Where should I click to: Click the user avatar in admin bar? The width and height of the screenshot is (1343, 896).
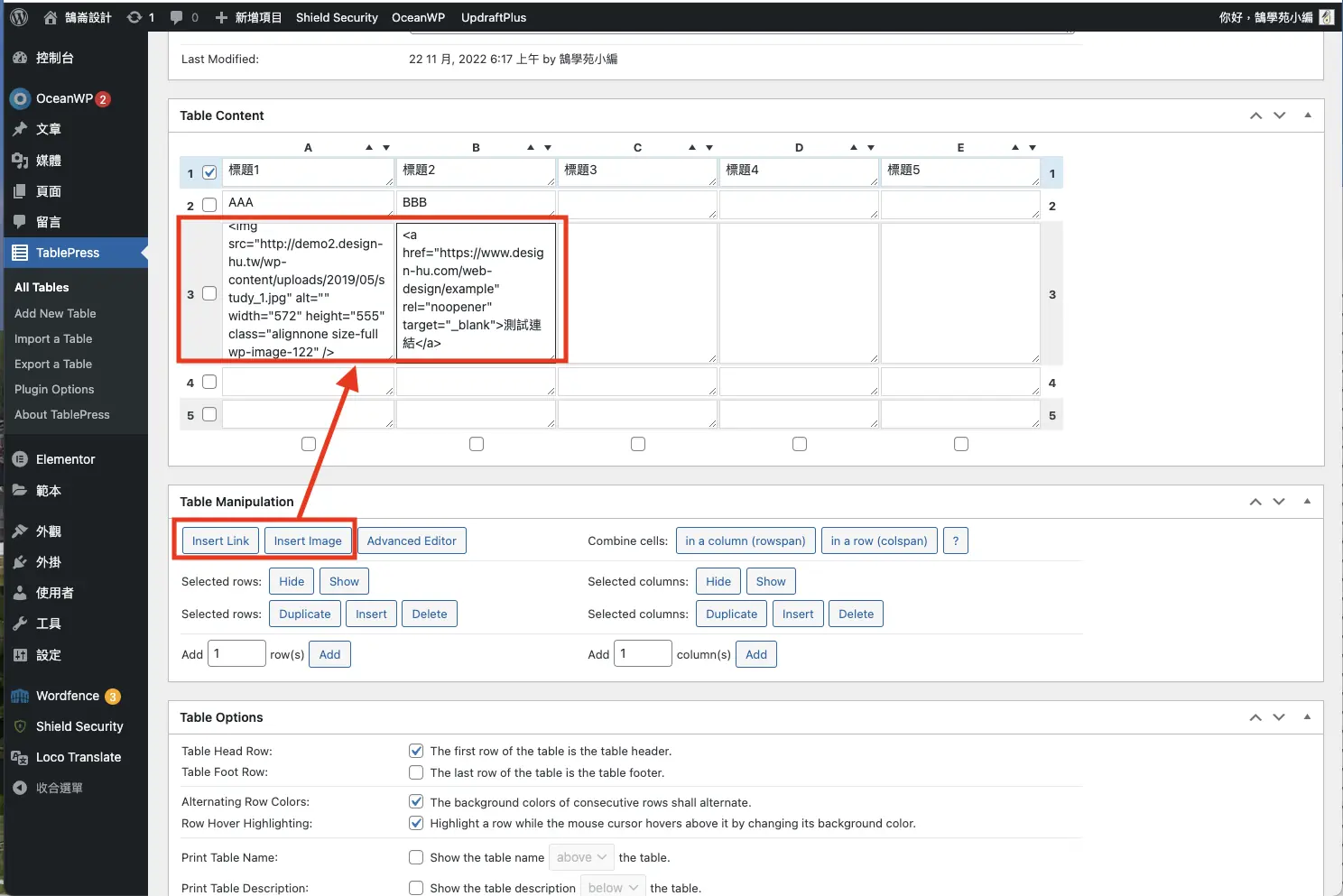[1326, 17]
